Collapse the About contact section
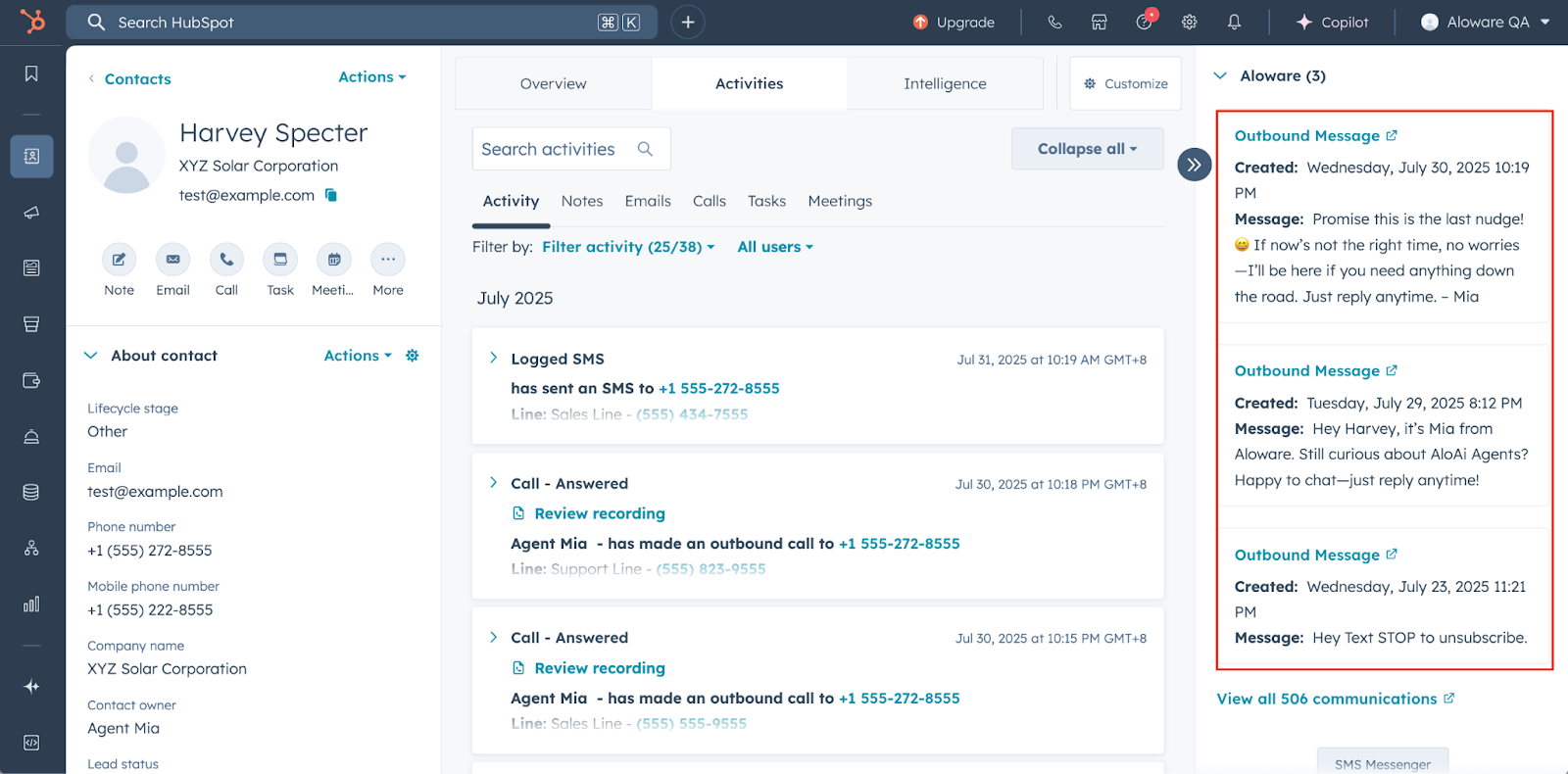Screen dimensions: 1568x774 coord(91,356)
